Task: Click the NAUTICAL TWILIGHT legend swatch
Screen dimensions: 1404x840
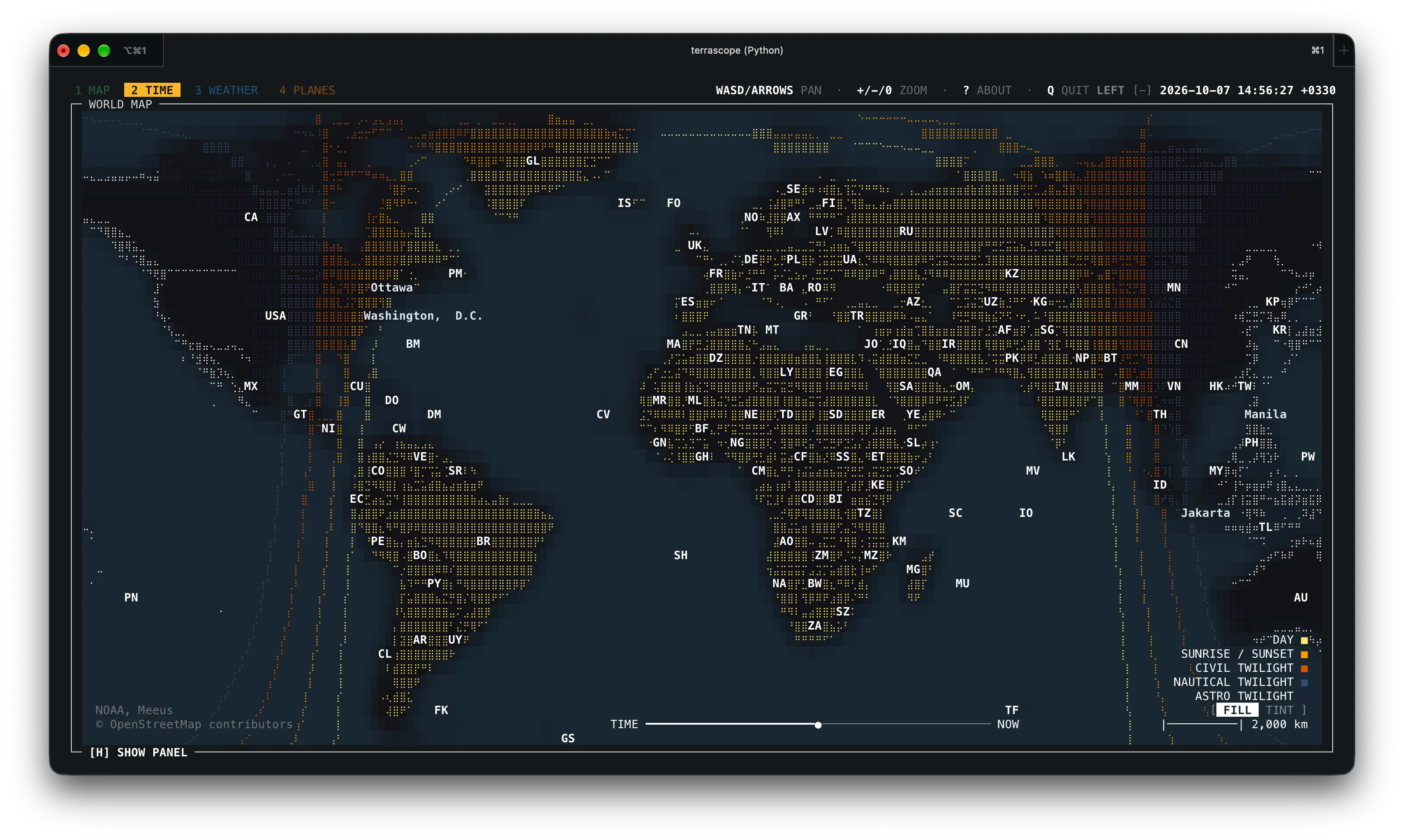Action: 1304,683
